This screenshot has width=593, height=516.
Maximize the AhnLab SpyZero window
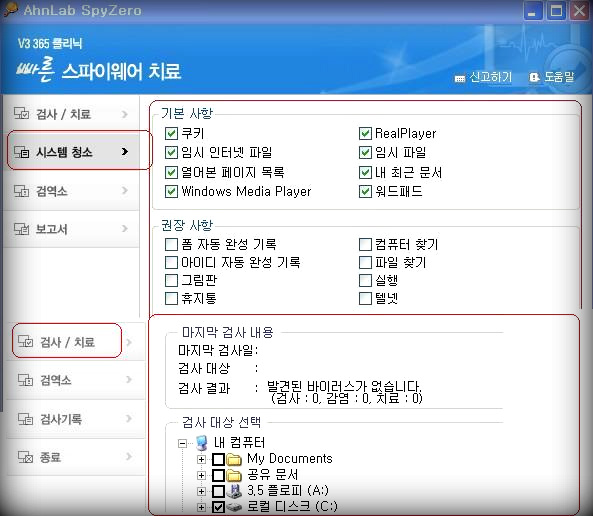pyautogui.click(x=556, y=11)
